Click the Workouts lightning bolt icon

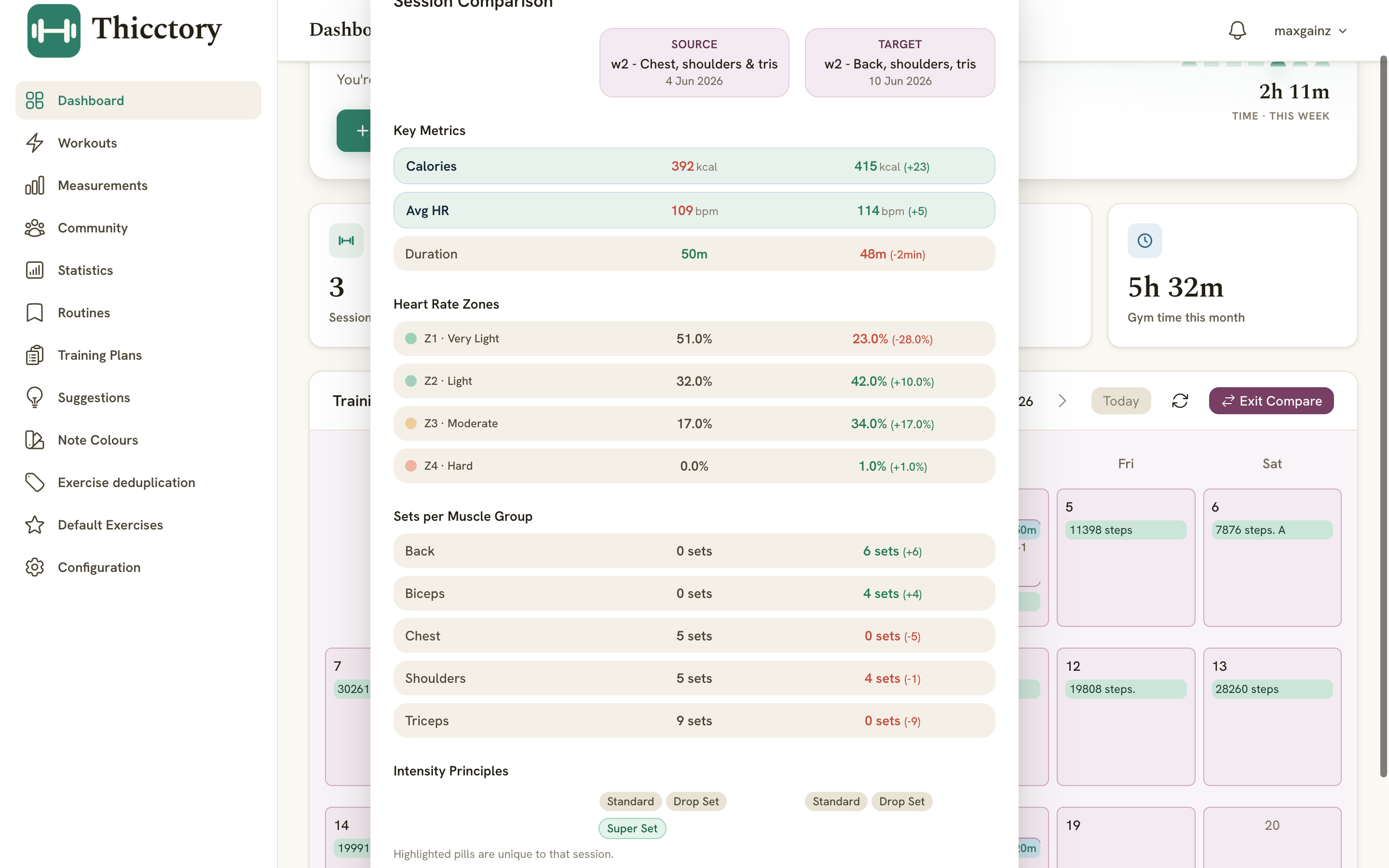point(34,143)
